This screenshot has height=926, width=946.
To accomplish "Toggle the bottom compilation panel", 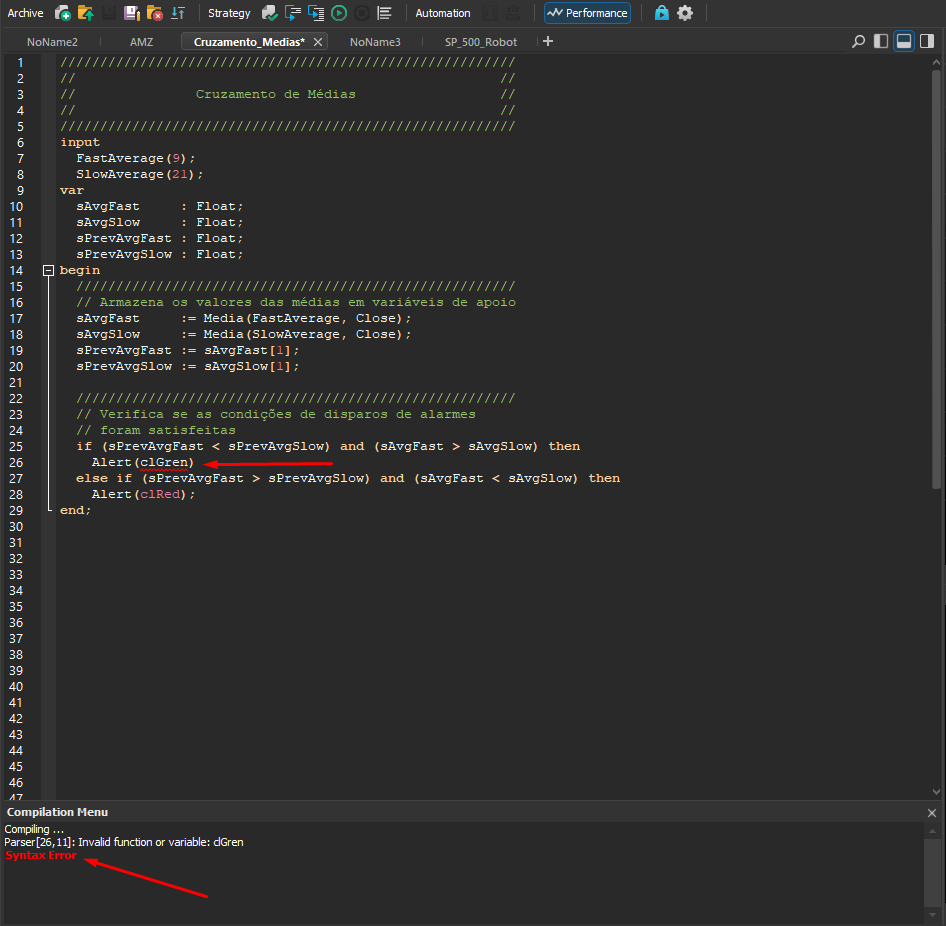I will [x=903, y=41].
